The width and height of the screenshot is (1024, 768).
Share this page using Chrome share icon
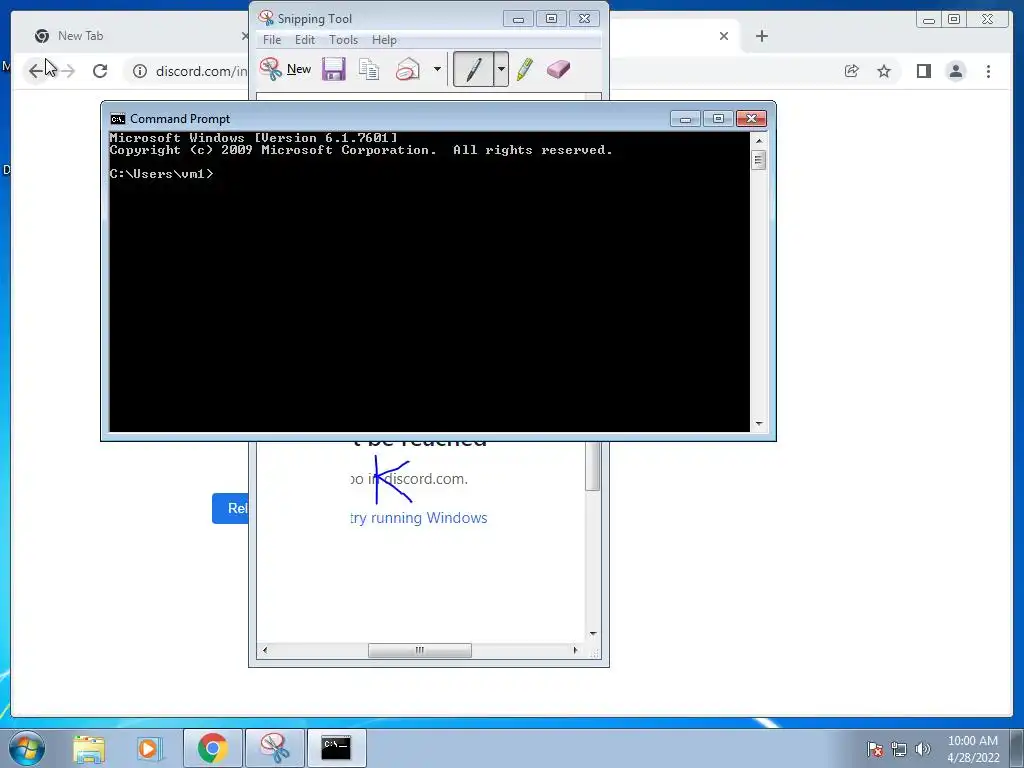852,71
